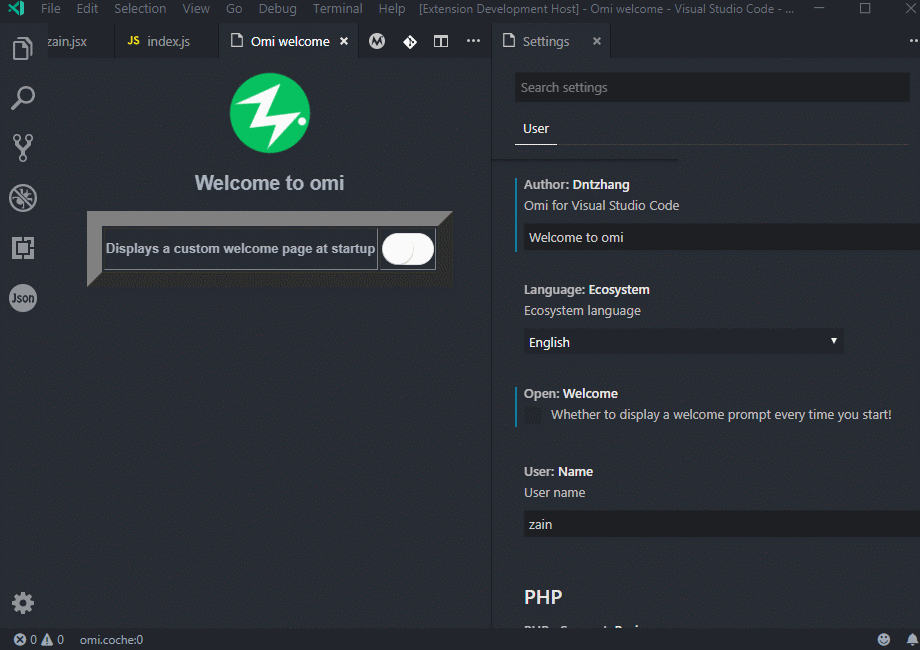
Task: Click the Welcome to omi heading
Action: pyautogui.click(x=269, y=182)
